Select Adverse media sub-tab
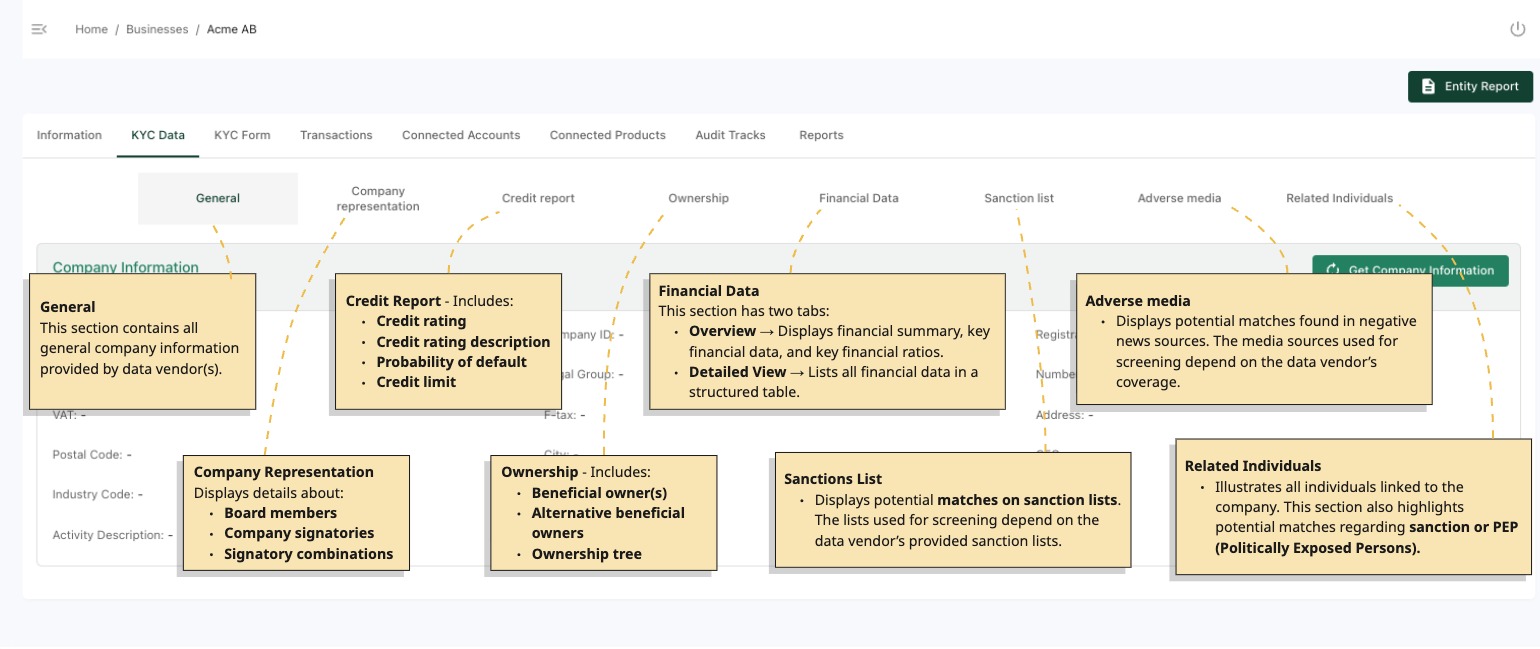Image resolution: width=1540 pixels, height=649 pixels. coord(1179,198)
